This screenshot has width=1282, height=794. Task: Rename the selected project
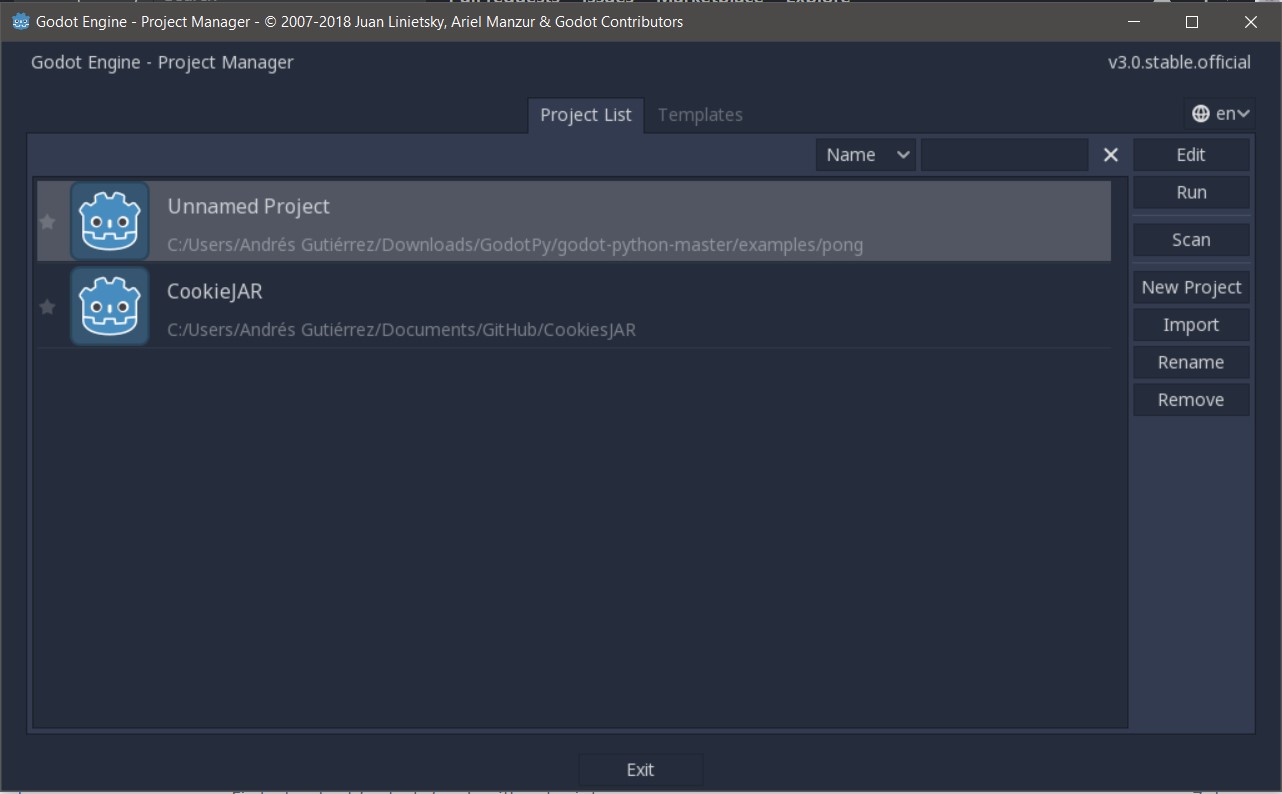point(1191,362)
